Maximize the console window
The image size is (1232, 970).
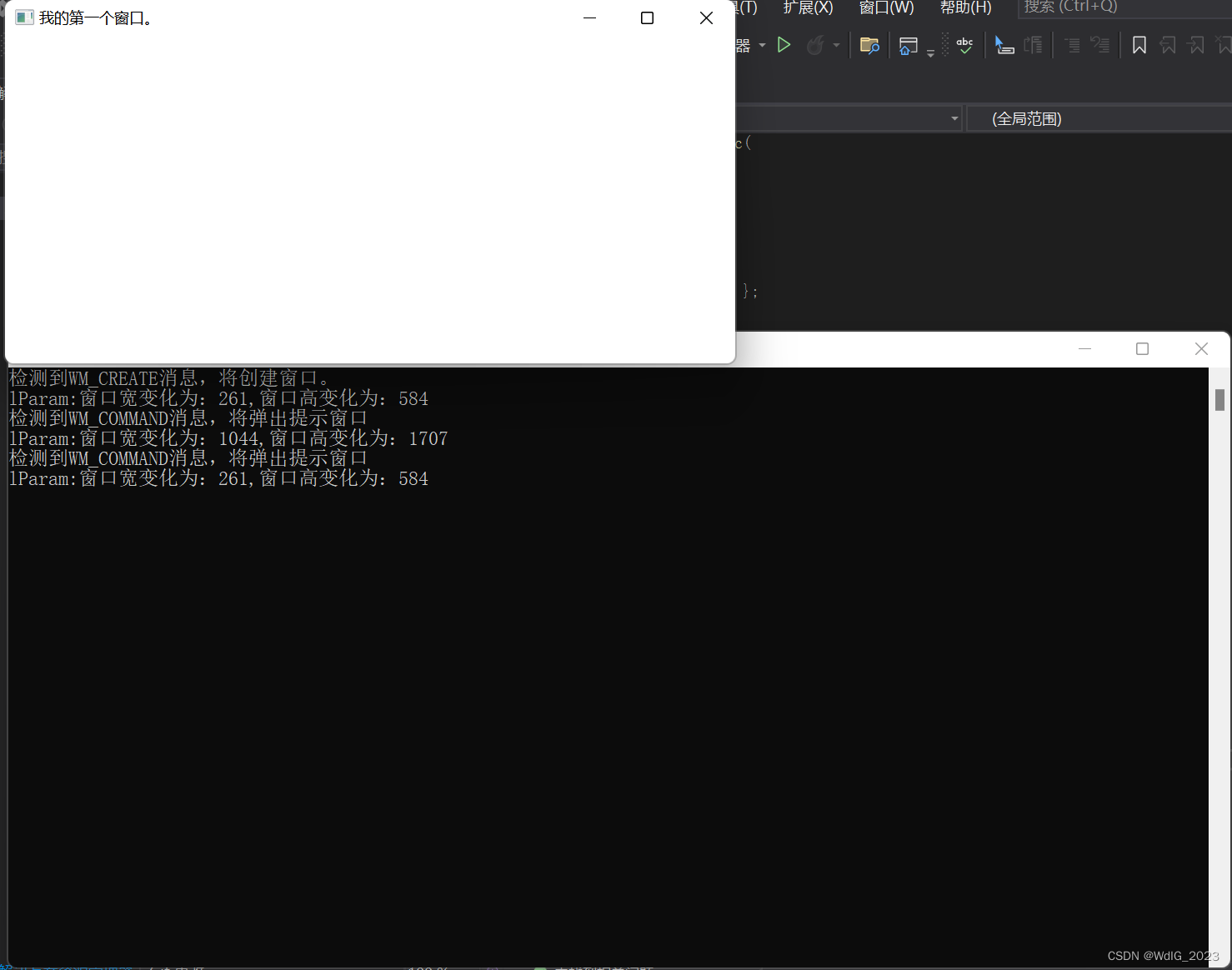1142,348
